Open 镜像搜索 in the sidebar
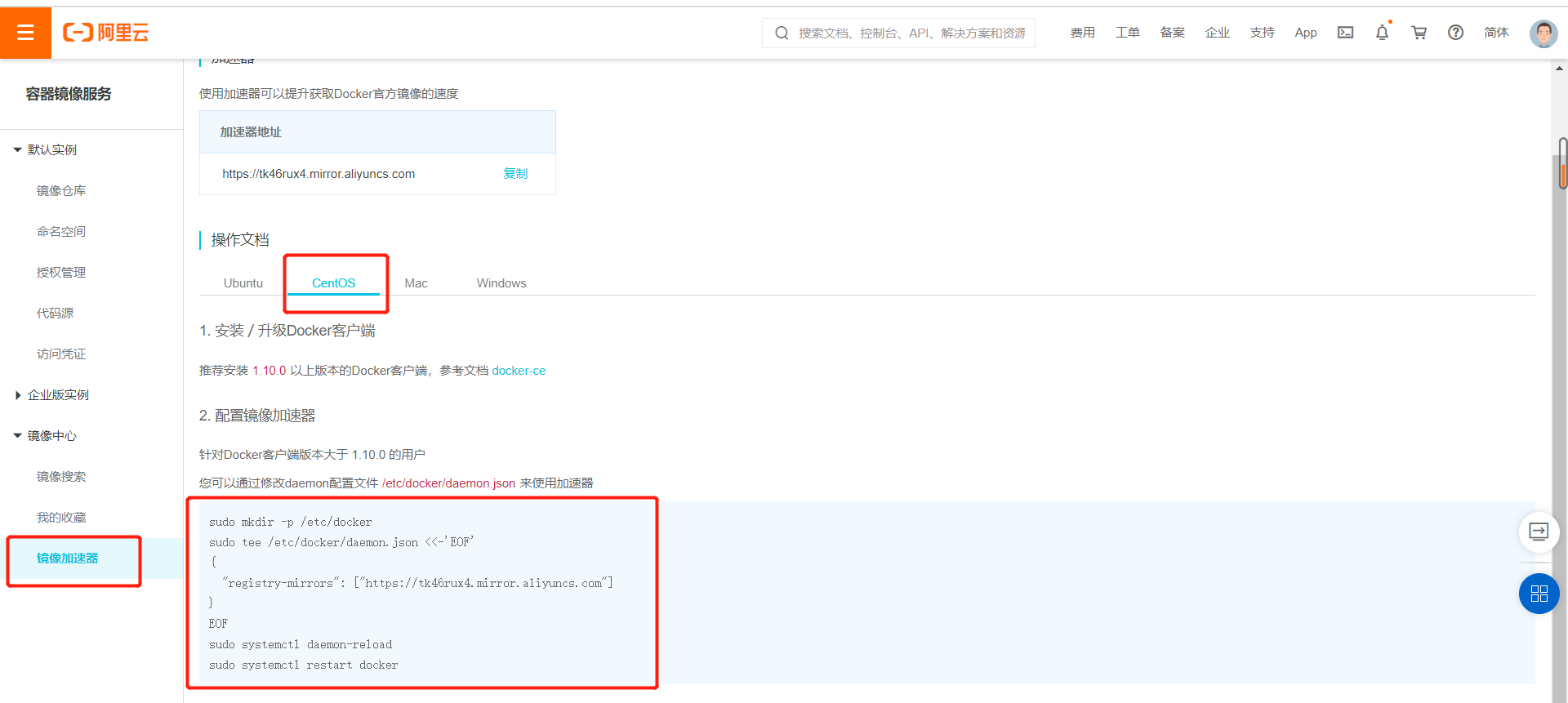This screenshot has height=703, width=1568. [61, 476]
